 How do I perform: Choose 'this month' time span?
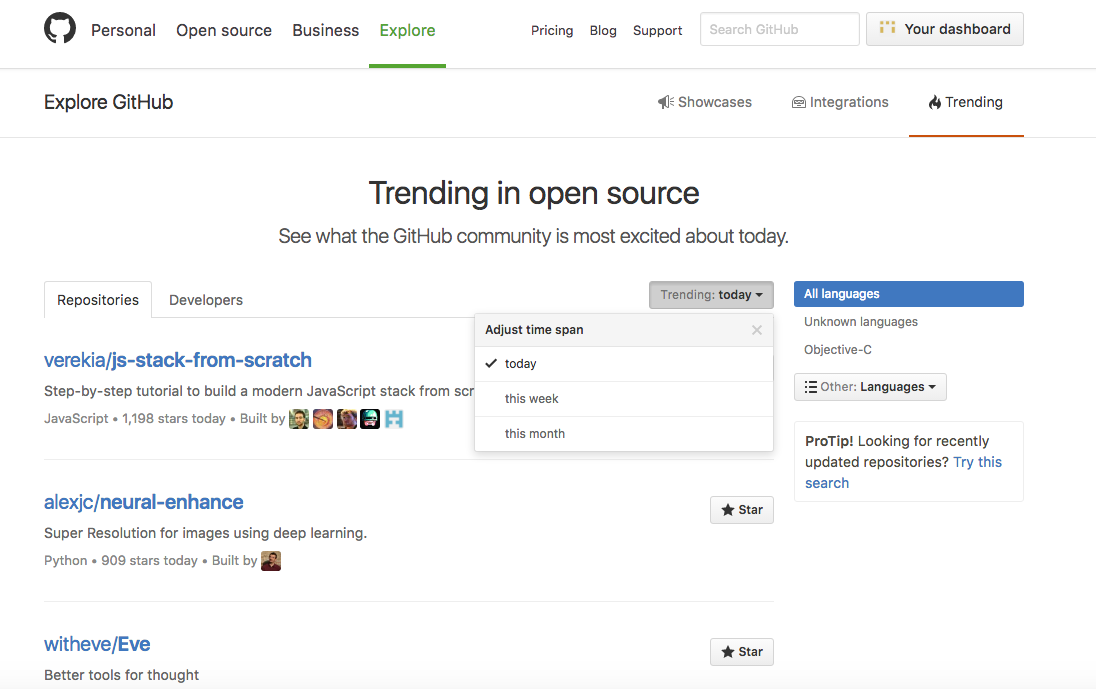pyautogui.click(x=623, y=434)
